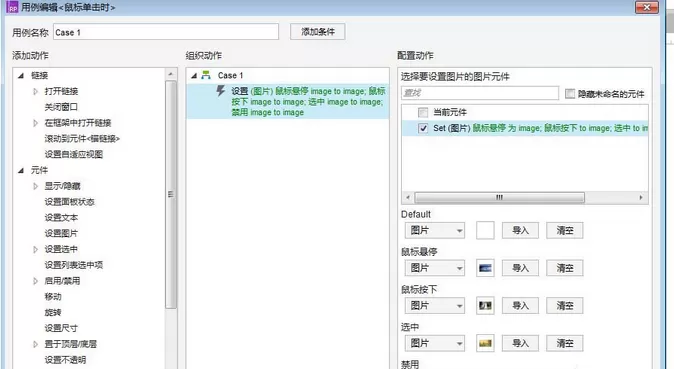Click the 添加条件 button
Viewport: 674px width, 369px height.
(x=318, y=32)
